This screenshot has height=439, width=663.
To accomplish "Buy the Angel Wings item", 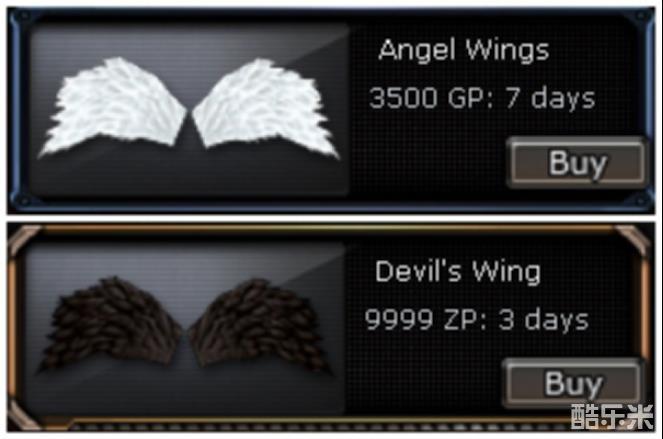I will tap(576, 163).
